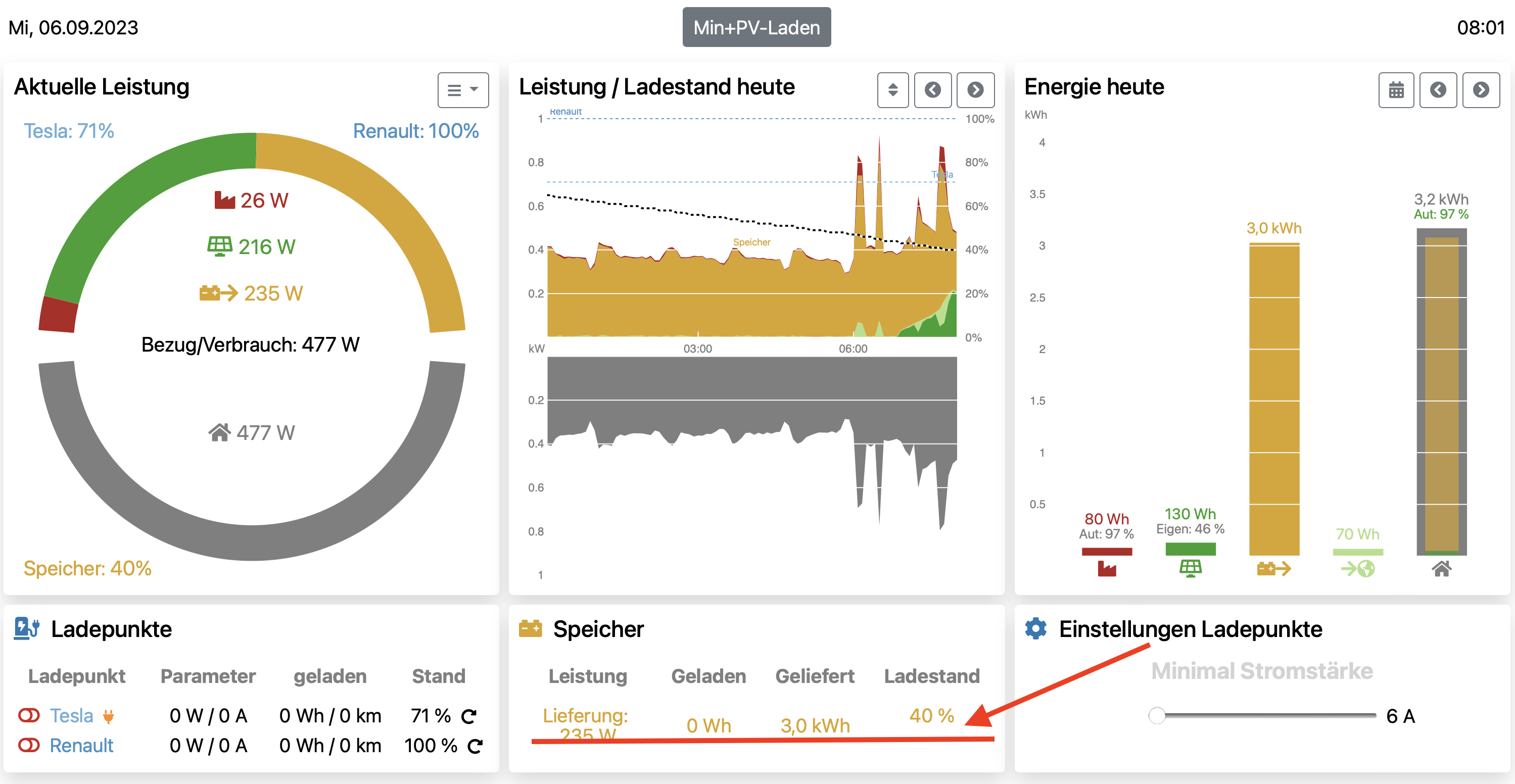Open the Tesla charge point link
The width and height of the screenshot is (1515, 784).
[x=71, y=715]
